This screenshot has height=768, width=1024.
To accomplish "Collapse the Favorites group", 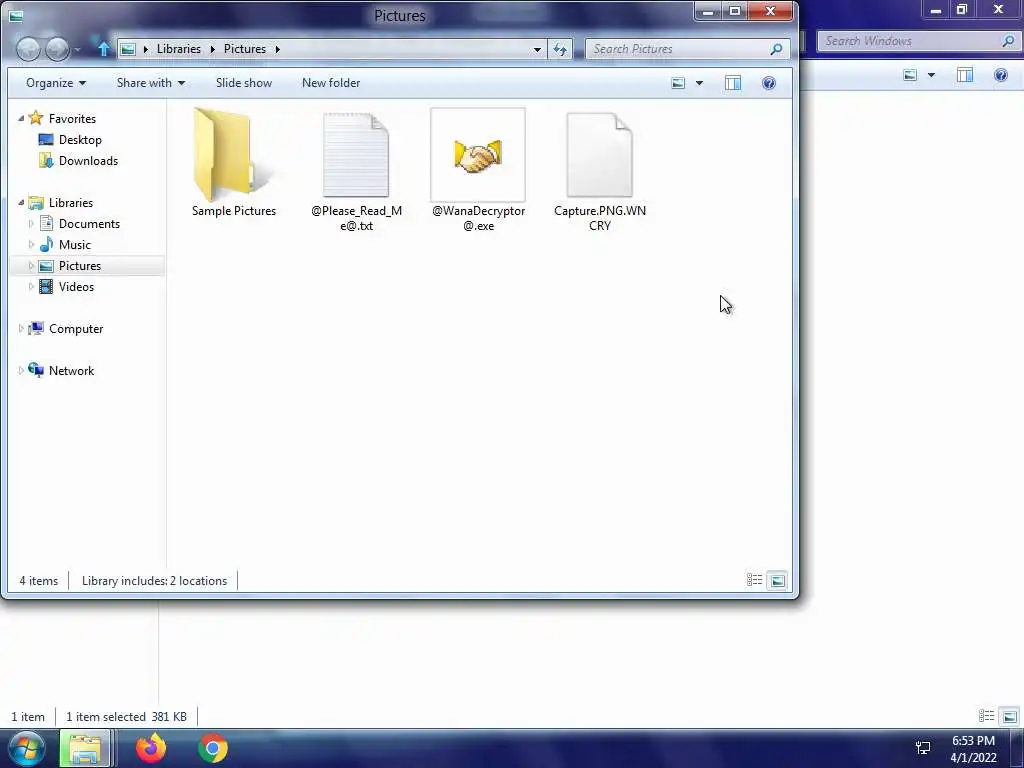I will tap(21, 118).
